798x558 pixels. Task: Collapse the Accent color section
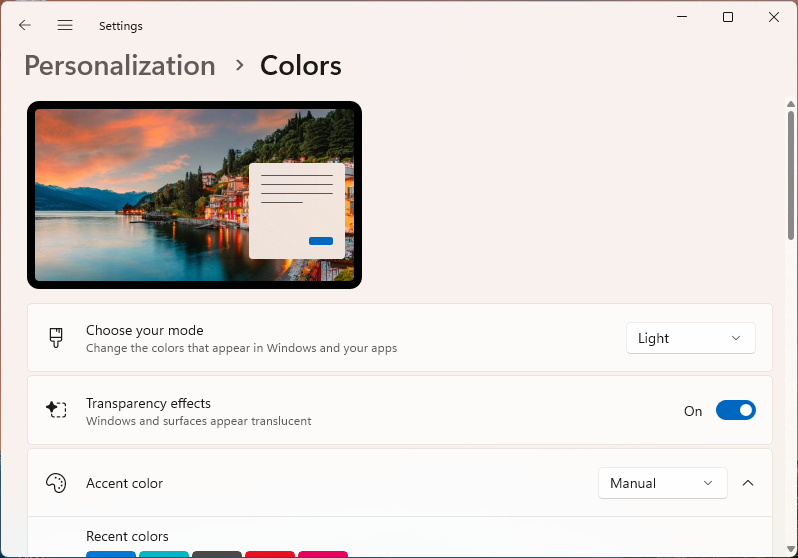pos(747,483)
